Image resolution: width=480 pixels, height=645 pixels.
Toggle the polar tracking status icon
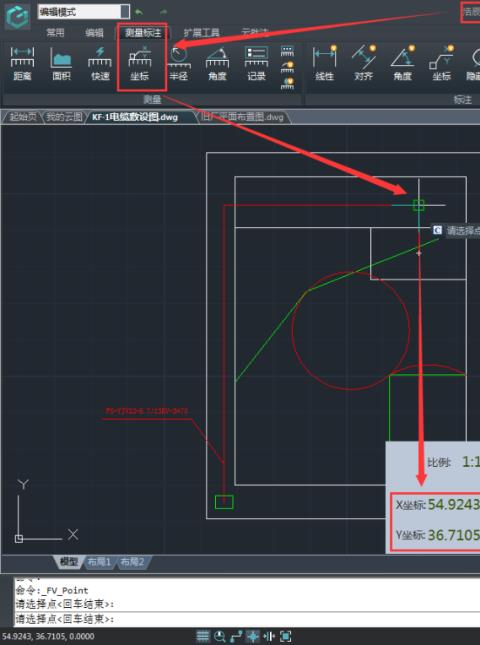pos(236,636)
